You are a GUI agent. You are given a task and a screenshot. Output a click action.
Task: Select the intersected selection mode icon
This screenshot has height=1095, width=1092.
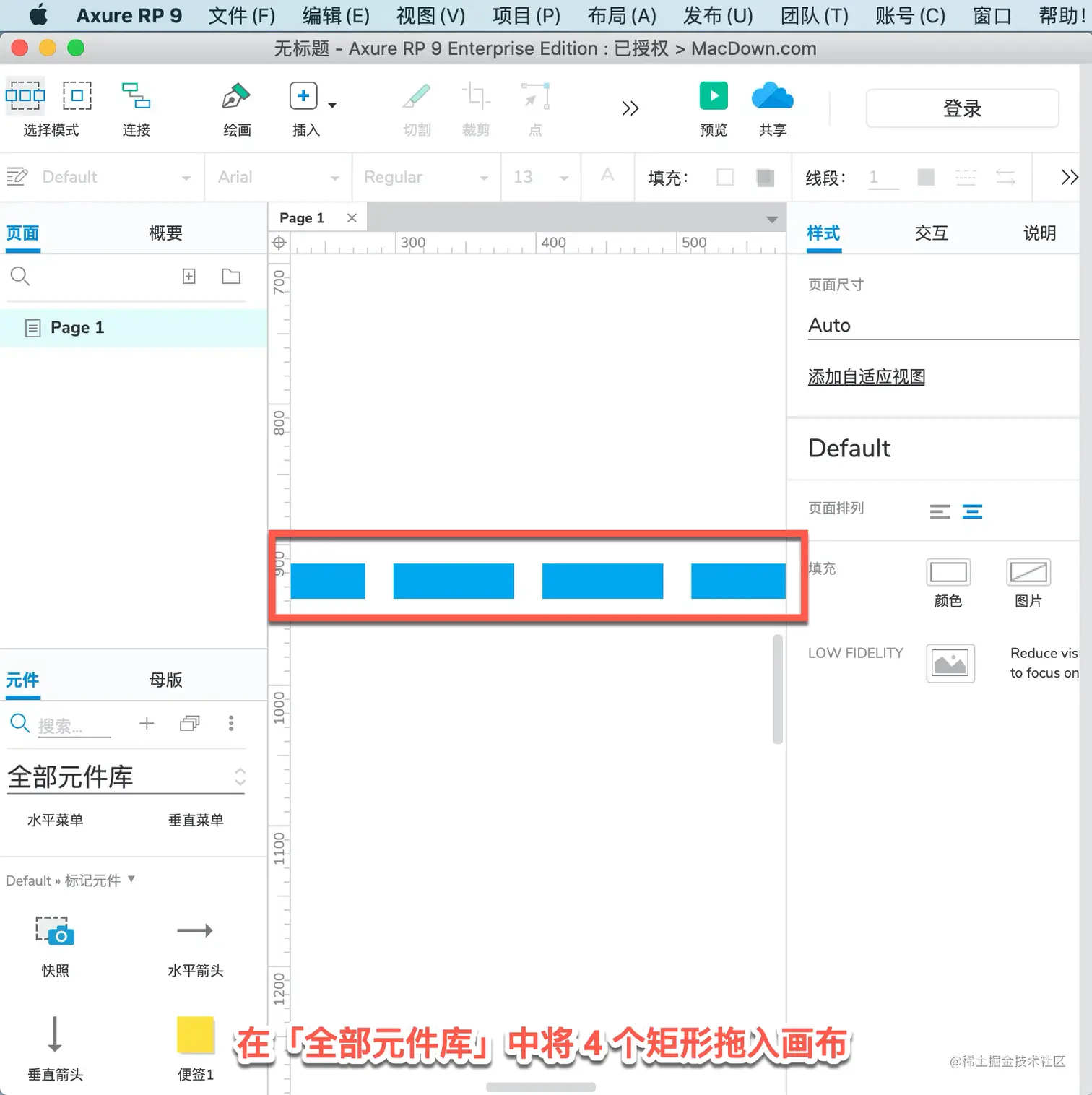(x=25, y=95)
